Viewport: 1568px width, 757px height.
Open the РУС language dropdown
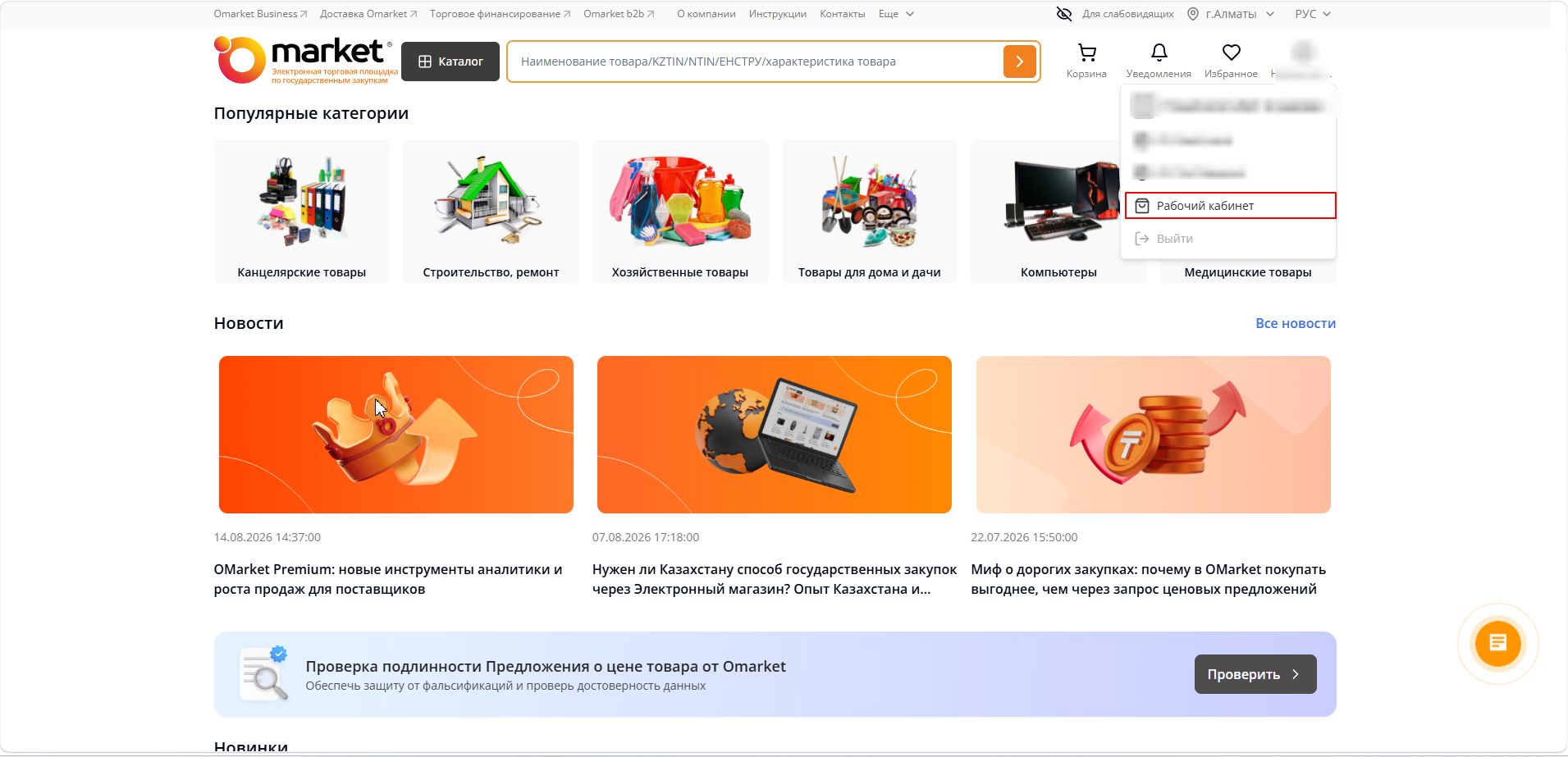pos(1313,14)
